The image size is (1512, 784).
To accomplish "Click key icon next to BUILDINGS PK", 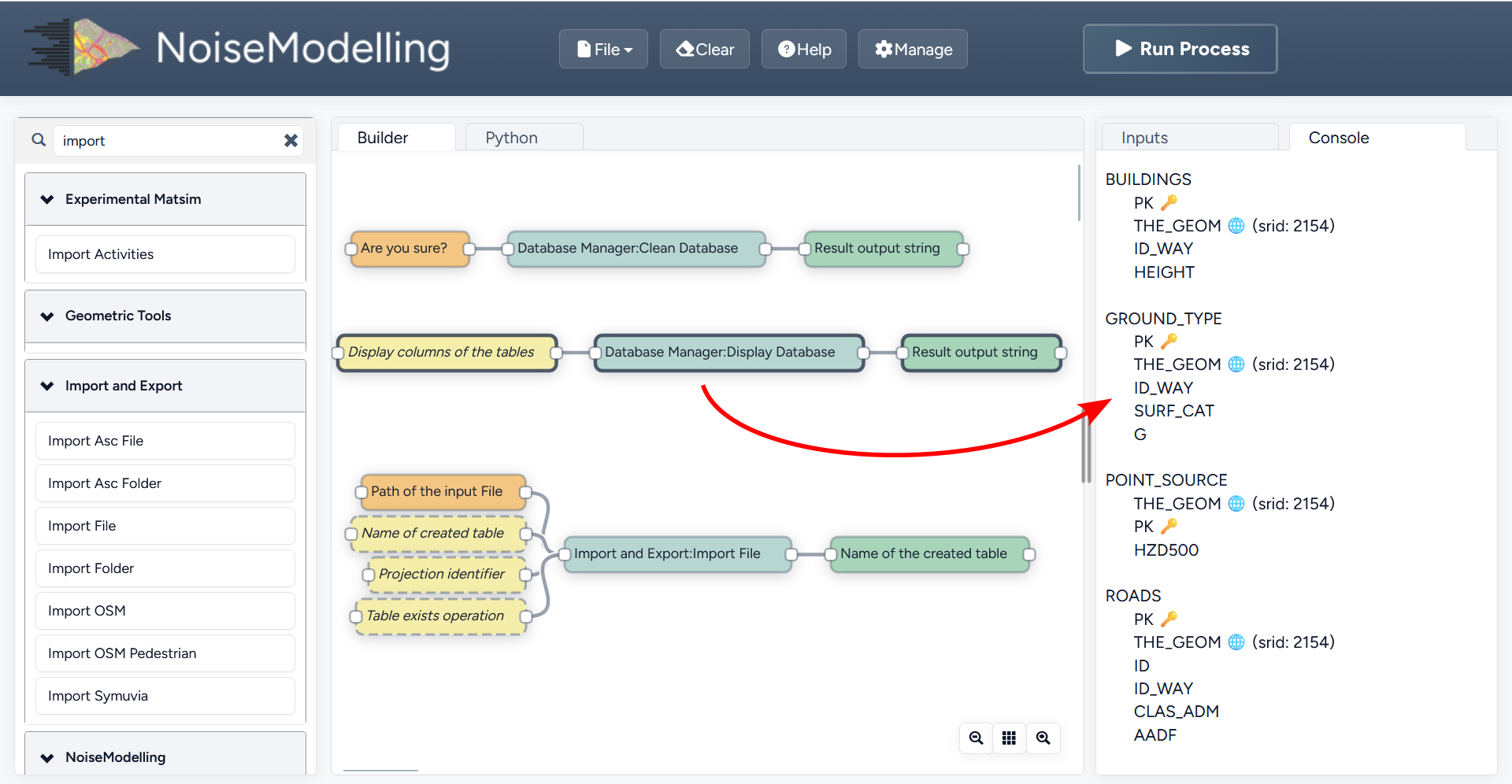I will [x=1169, y=202].
